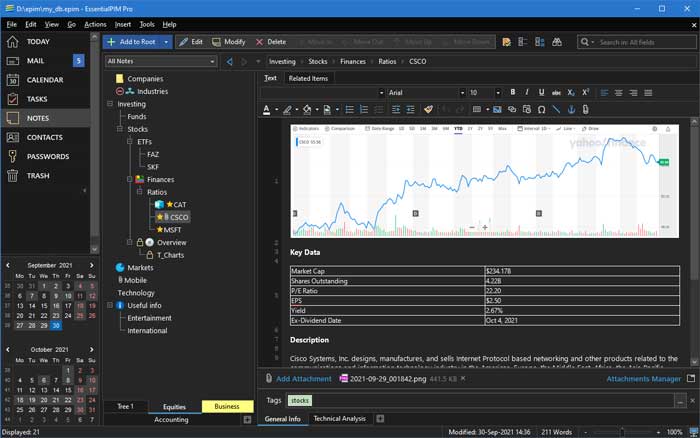
Task: Click the paperclip attach icon in toolbar
Action: click(585, 109)
